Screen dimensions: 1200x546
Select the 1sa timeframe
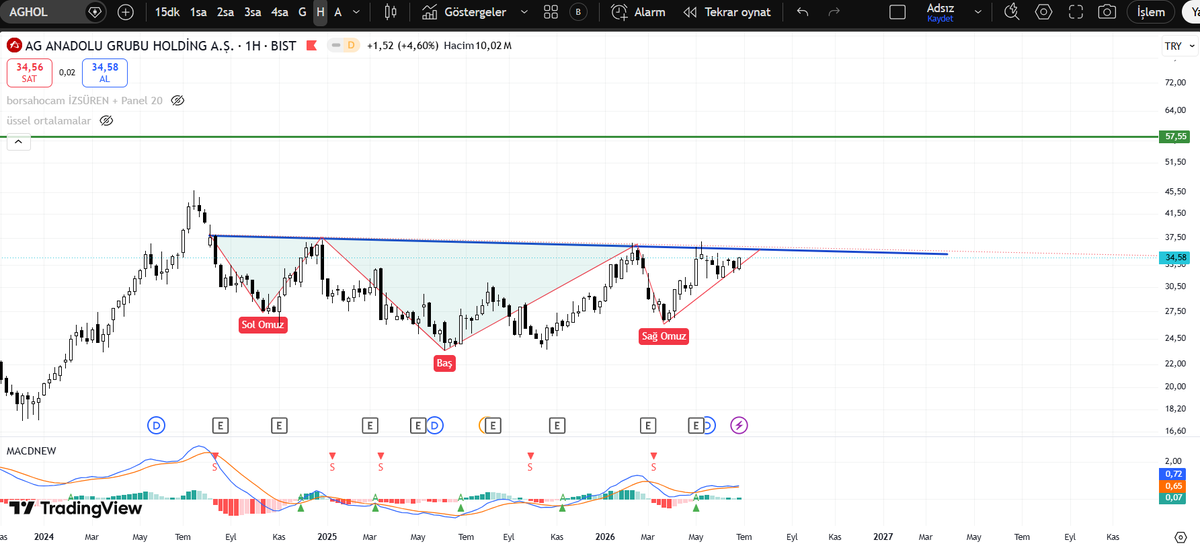[x=198, y=12]
